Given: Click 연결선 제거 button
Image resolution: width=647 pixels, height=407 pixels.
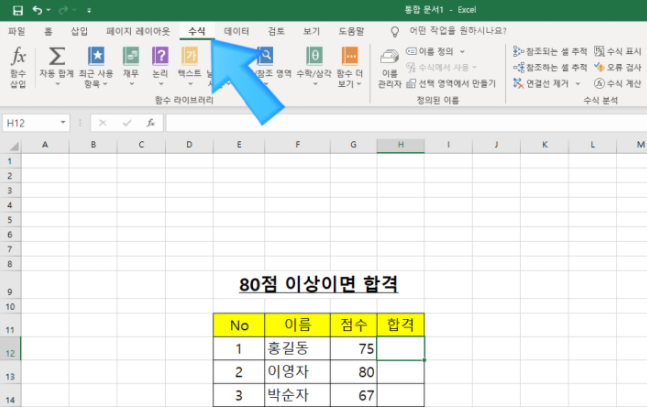Looking at the screenshot, I should (x=541, y=84).
